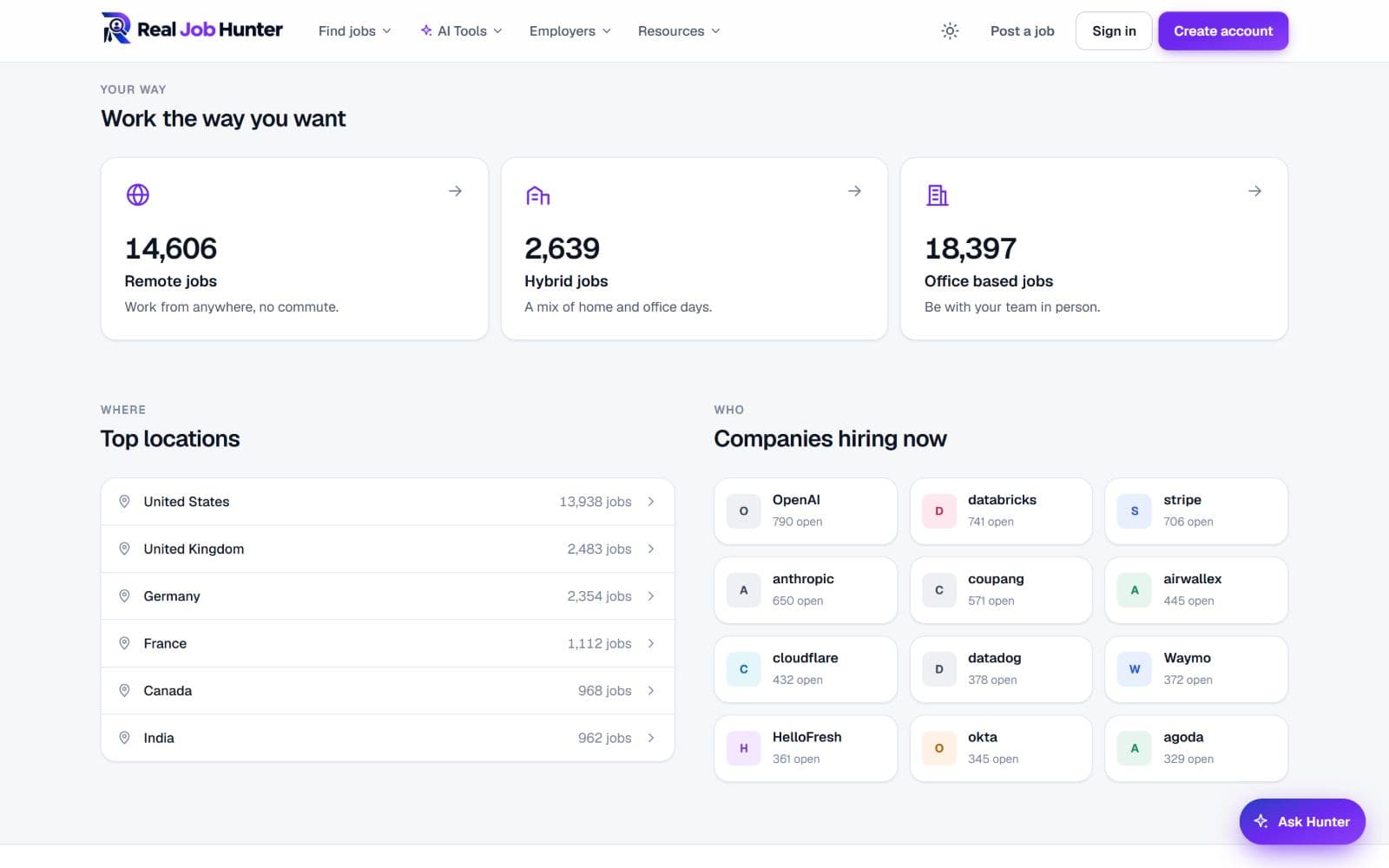Screen dimensions: 1389x868
Task: Click the location pin beside United States
Action: coord(124,501)
